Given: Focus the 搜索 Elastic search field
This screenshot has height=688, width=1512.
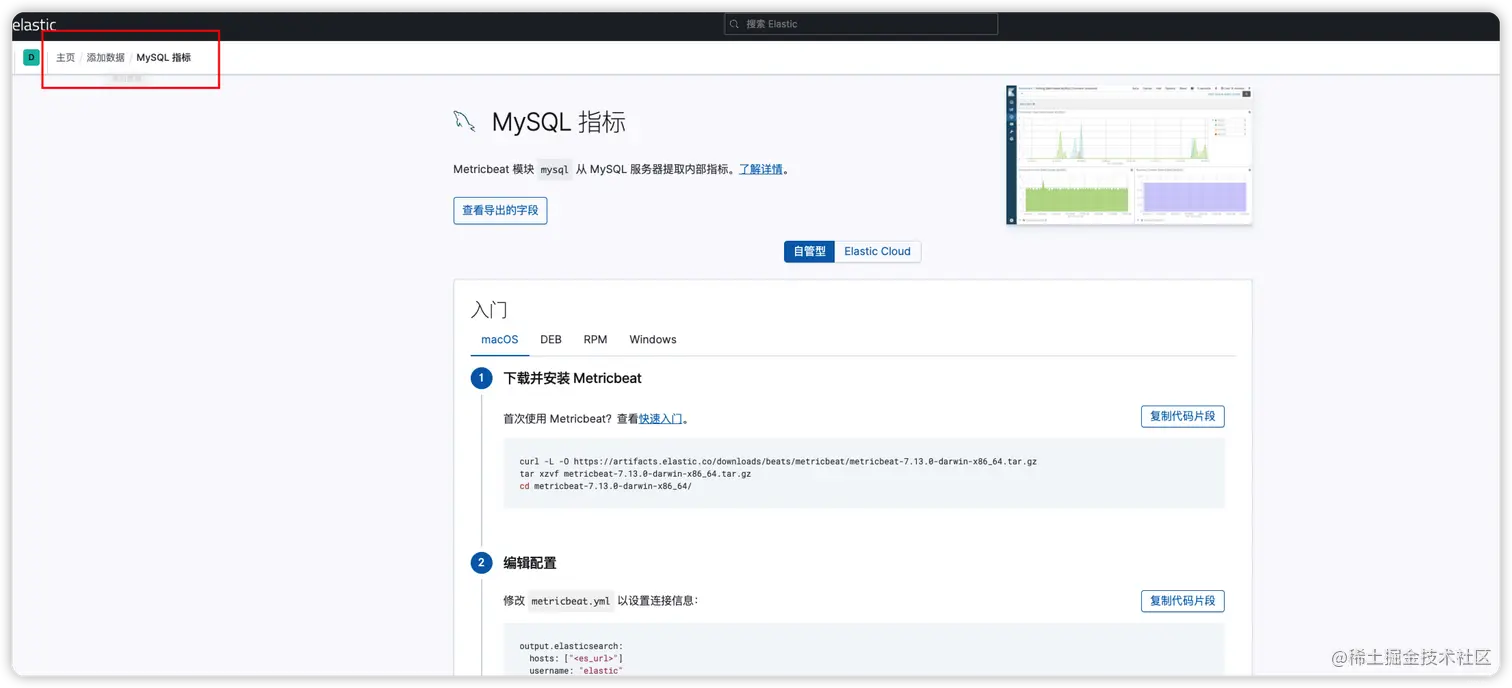Looking at the screenshot, I should [861, 24].
